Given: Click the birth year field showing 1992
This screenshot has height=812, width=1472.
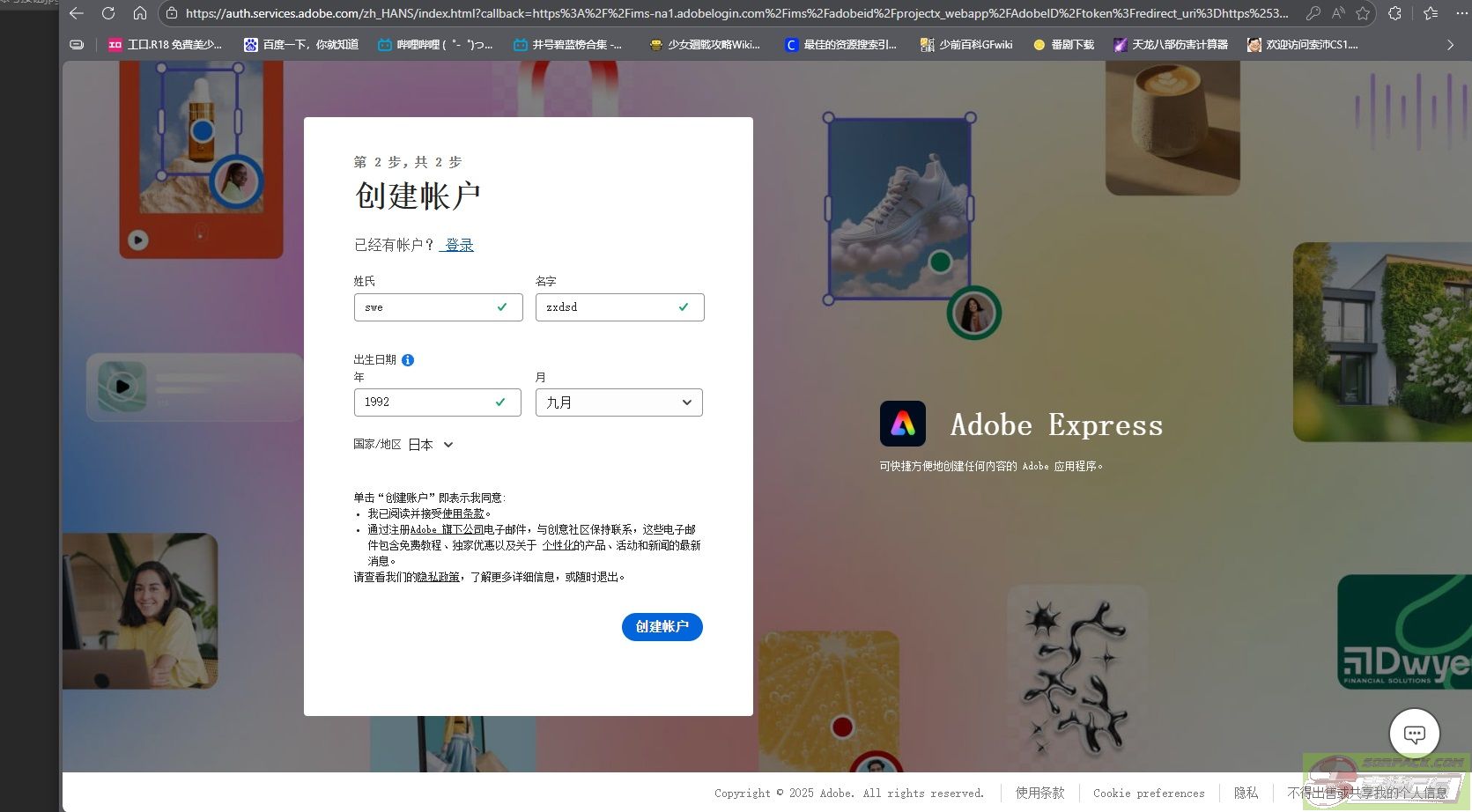Looking at the screenshot, I should [427, 402].
